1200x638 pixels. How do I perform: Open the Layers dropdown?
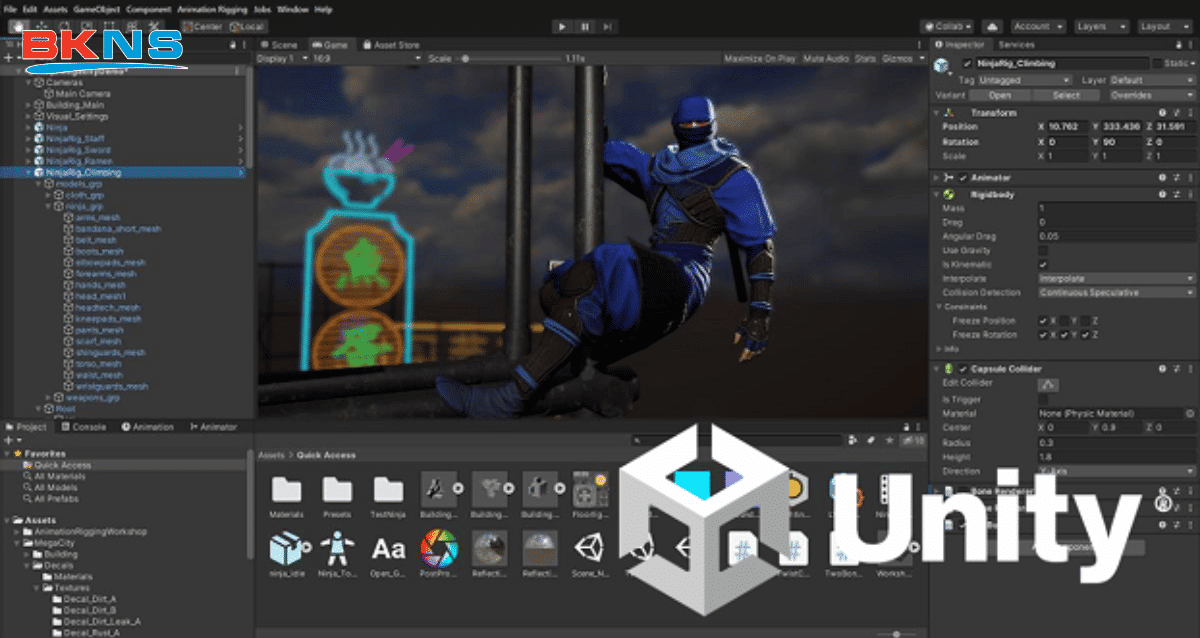(x=1101, y=26)
